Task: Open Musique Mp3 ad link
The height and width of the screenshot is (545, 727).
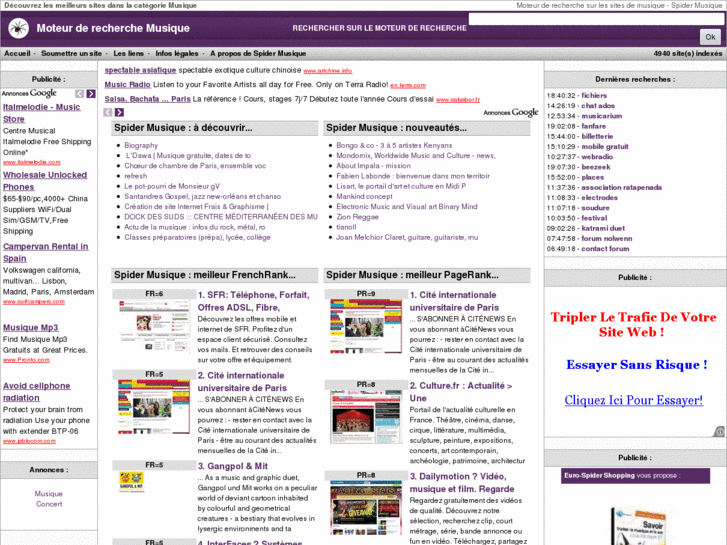Action: [31, 327]
